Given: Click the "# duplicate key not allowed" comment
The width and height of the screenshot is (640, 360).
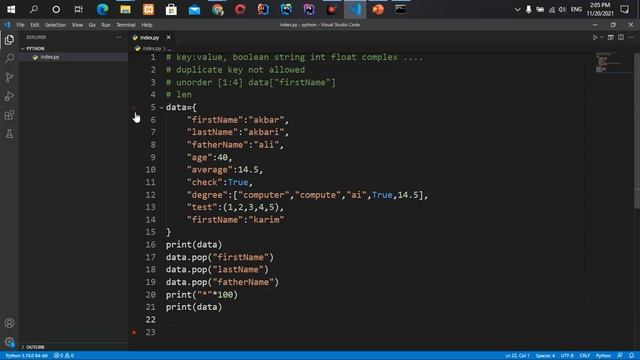Looking at the screenshot, I should pos(235,70).
